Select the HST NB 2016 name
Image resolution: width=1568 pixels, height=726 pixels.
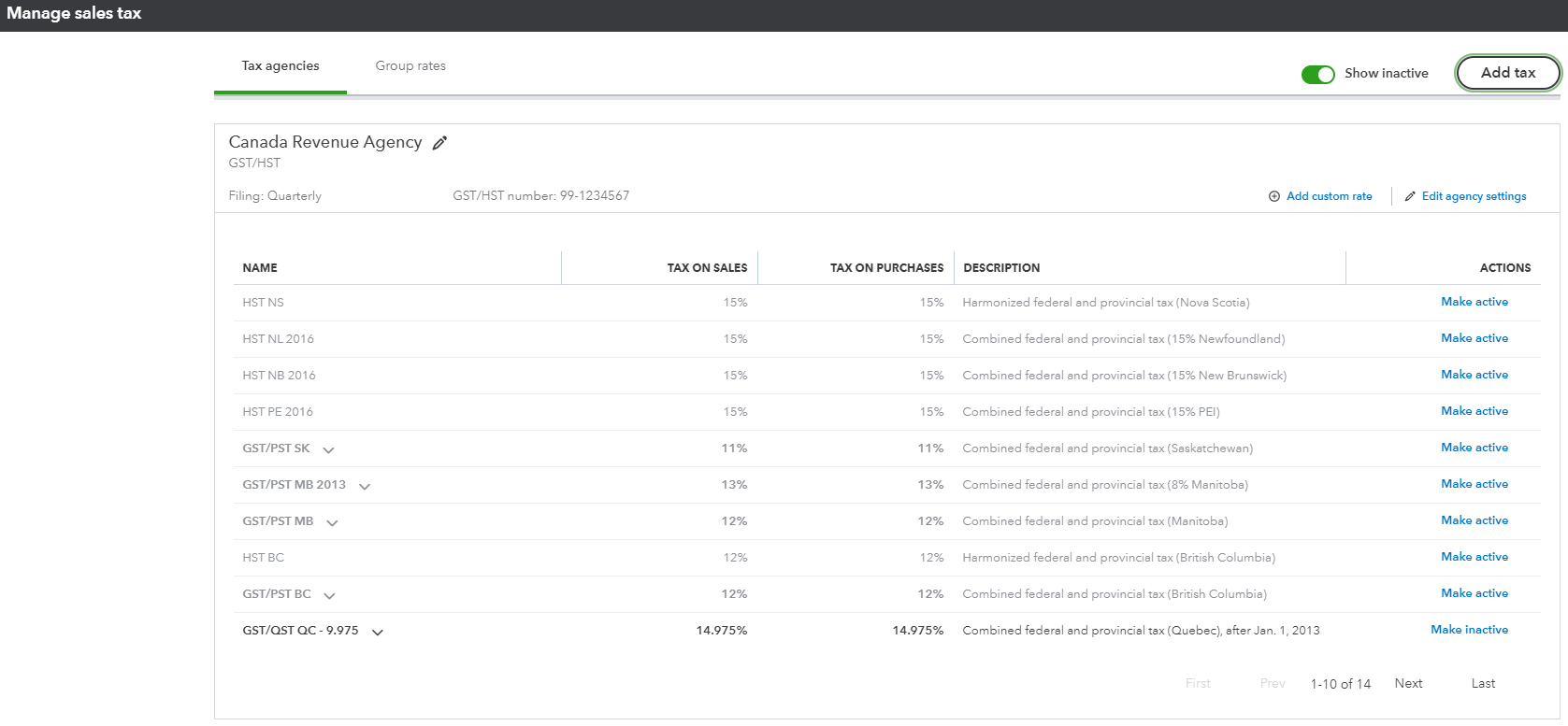coord(279,376)
